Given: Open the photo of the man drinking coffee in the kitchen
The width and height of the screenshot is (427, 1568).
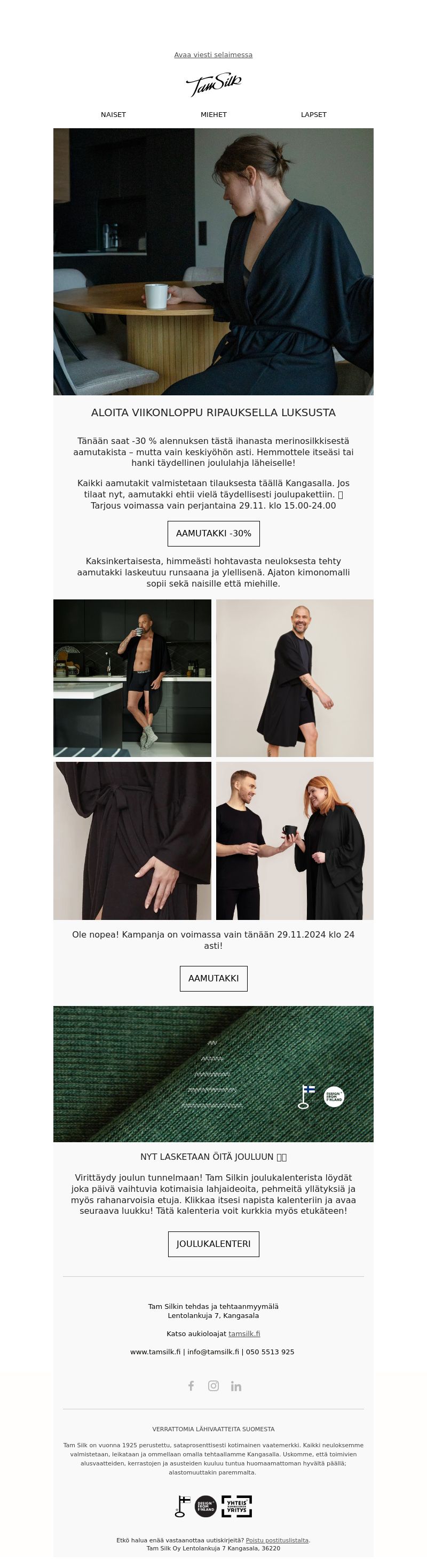Looking at the screenshot, I should pyautogui.click(x=132, y=678).
